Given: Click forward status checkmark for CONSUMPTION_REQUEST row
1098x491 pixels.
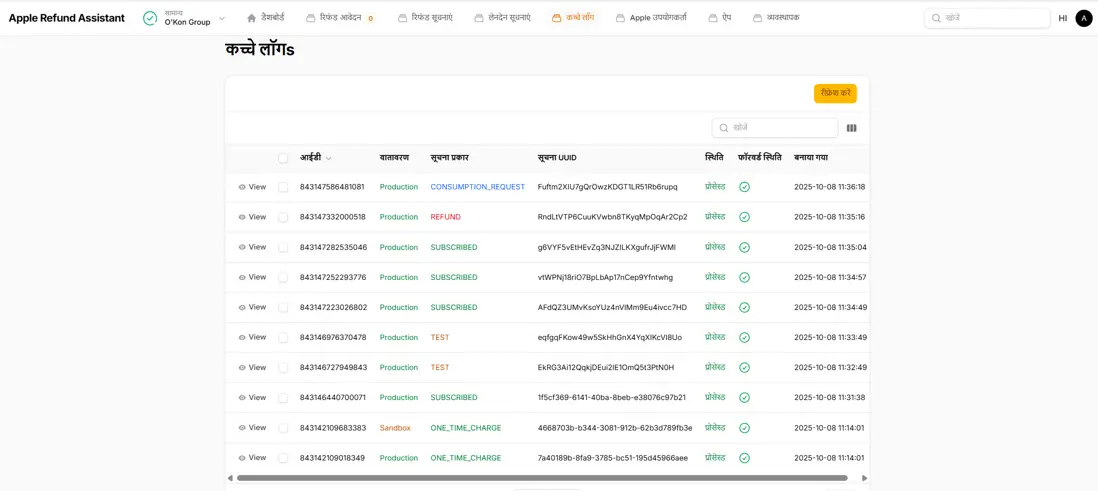Looking at the screenshot, I should tap(744, 187).
